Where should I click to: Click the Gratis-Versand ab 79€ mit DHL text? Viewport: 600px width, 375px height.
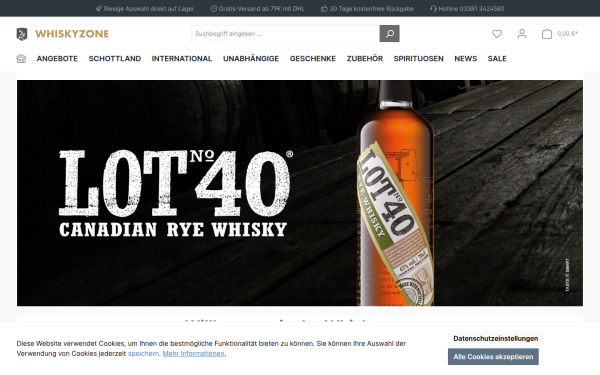click(x=262, y=8)
